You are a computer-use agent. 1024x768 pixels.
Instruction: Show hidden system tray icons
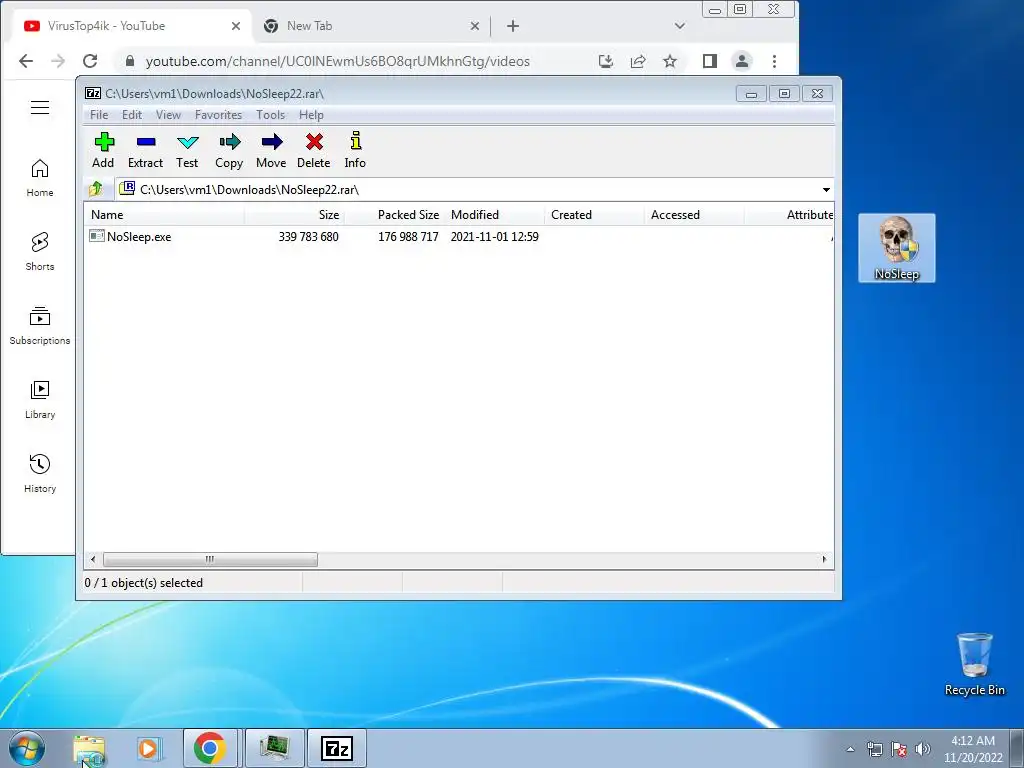click(850, 749)
